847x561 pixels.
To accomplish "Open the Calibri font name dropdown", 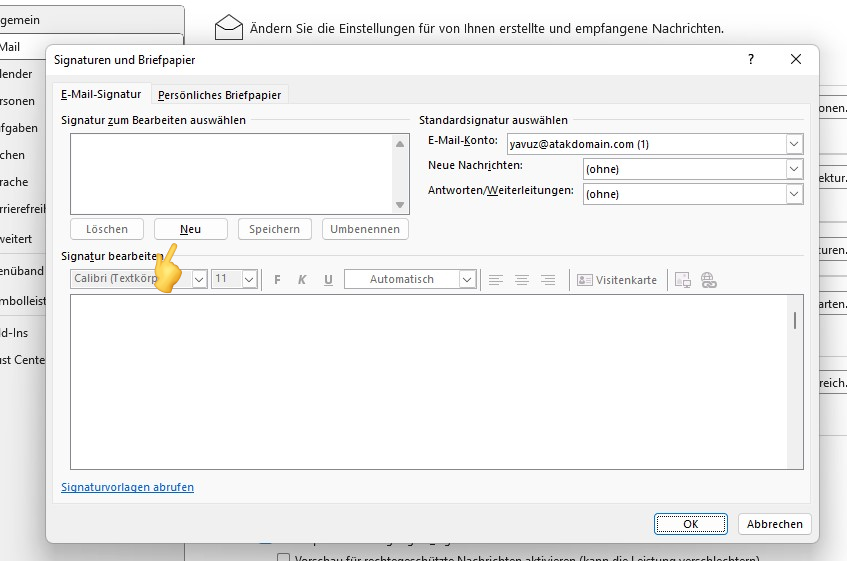I will tap(199, 279).
